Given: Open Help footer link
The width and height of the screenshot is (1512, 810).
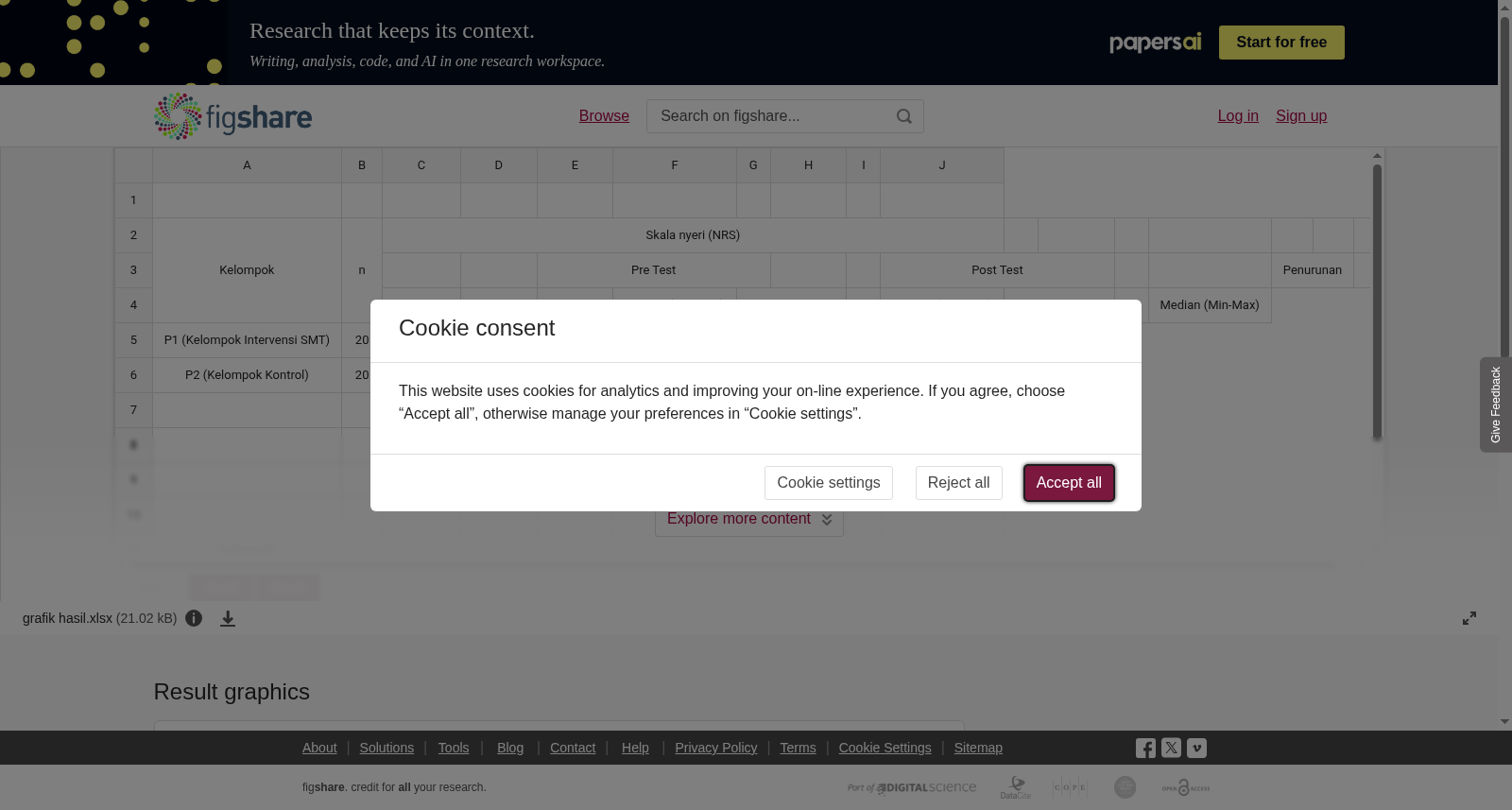Looking at the screenshot, I should click(x=635, y=748).
